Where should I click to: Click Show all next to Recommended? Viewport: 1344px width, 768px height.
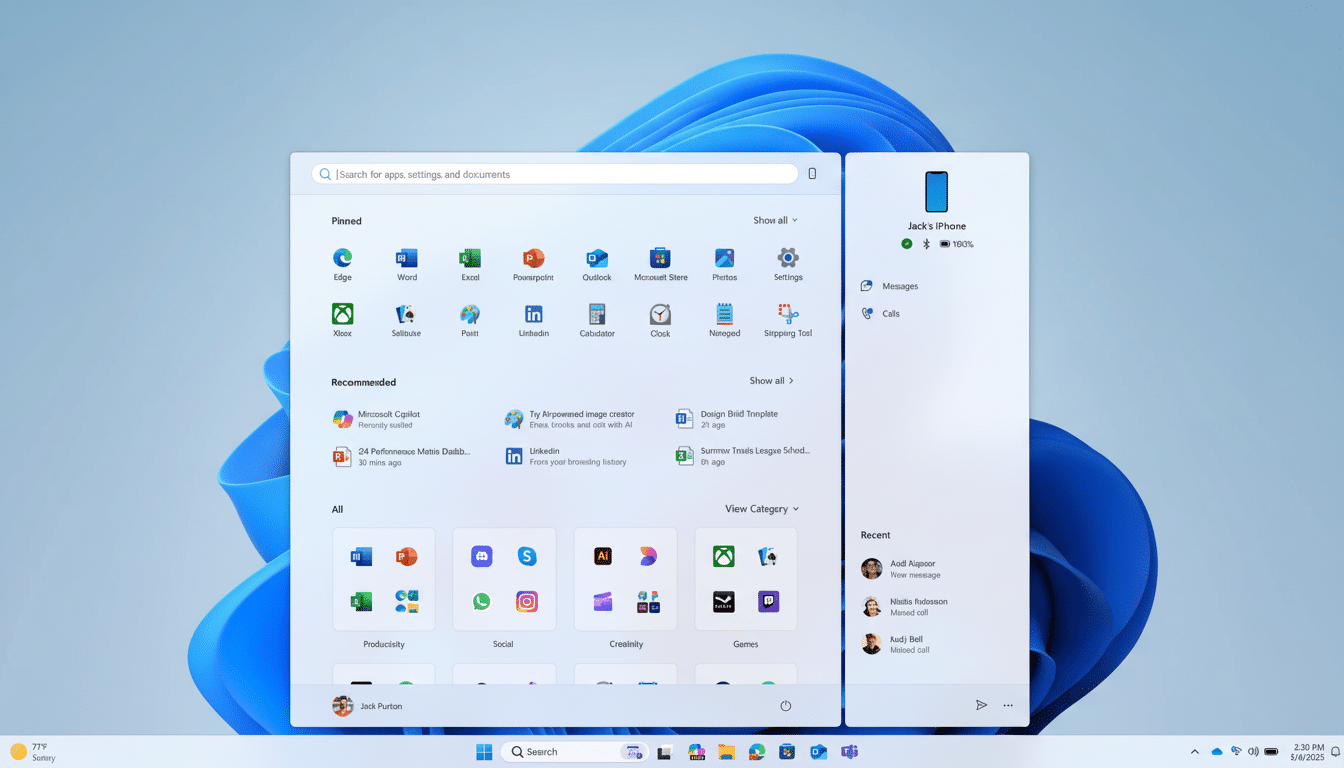[771, 380]
